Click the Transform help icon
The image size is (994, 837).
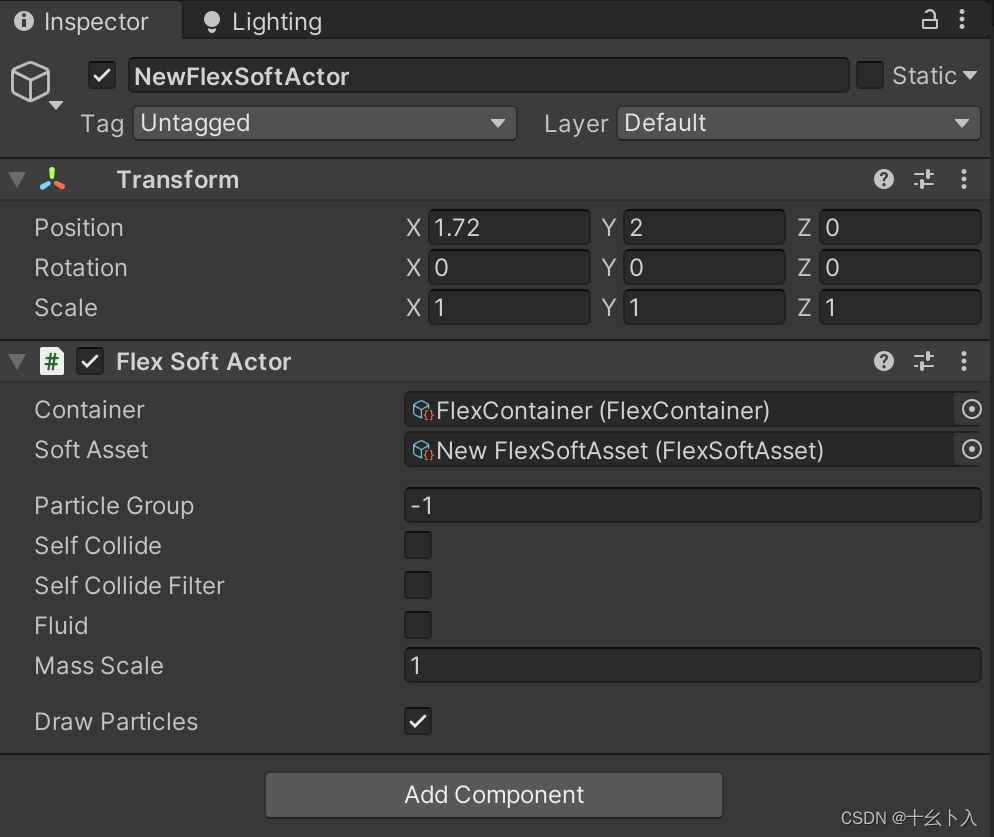[883, 179]
